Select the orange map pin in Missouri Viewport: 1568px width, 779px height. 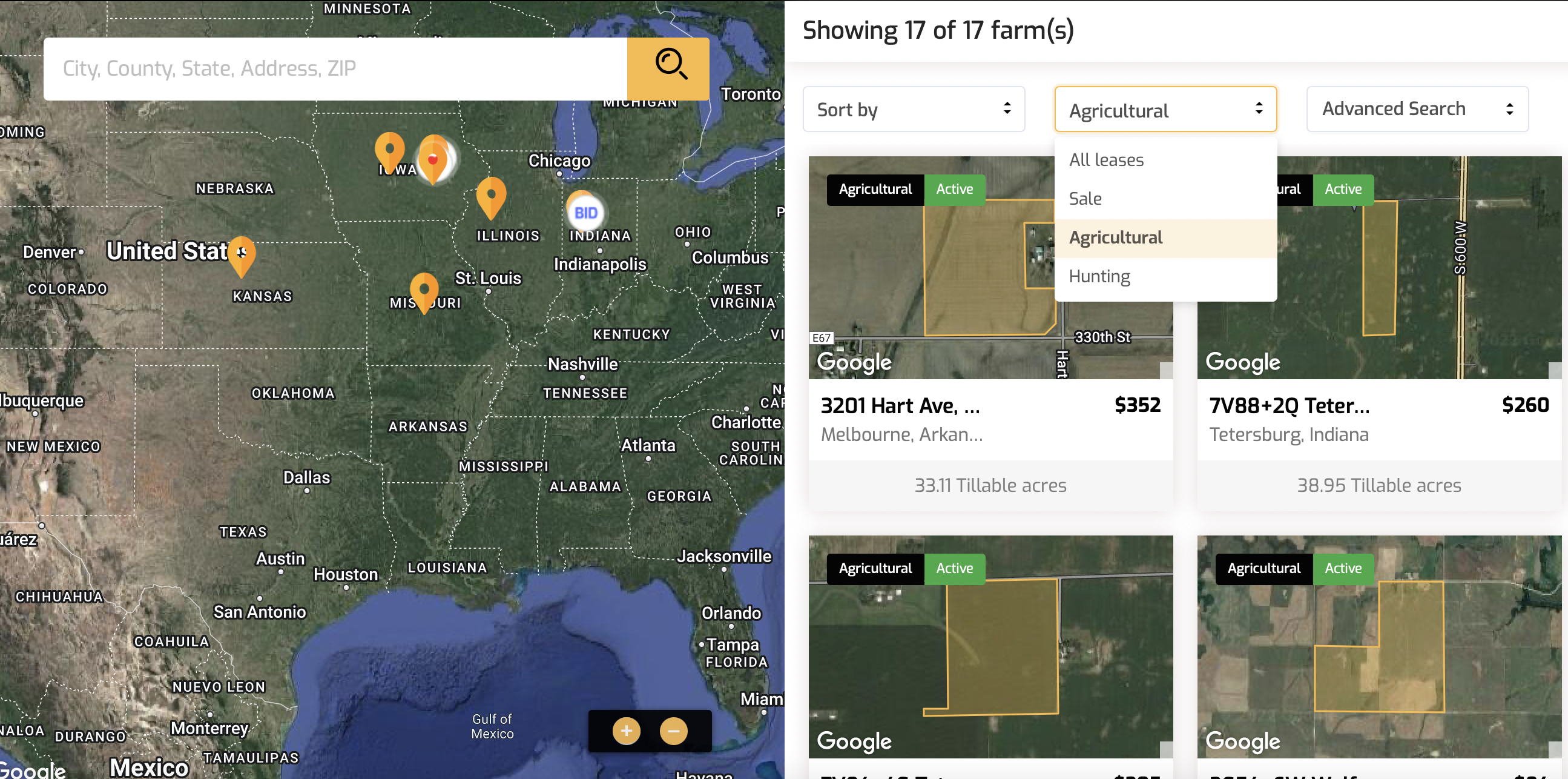tap(424, 291)
